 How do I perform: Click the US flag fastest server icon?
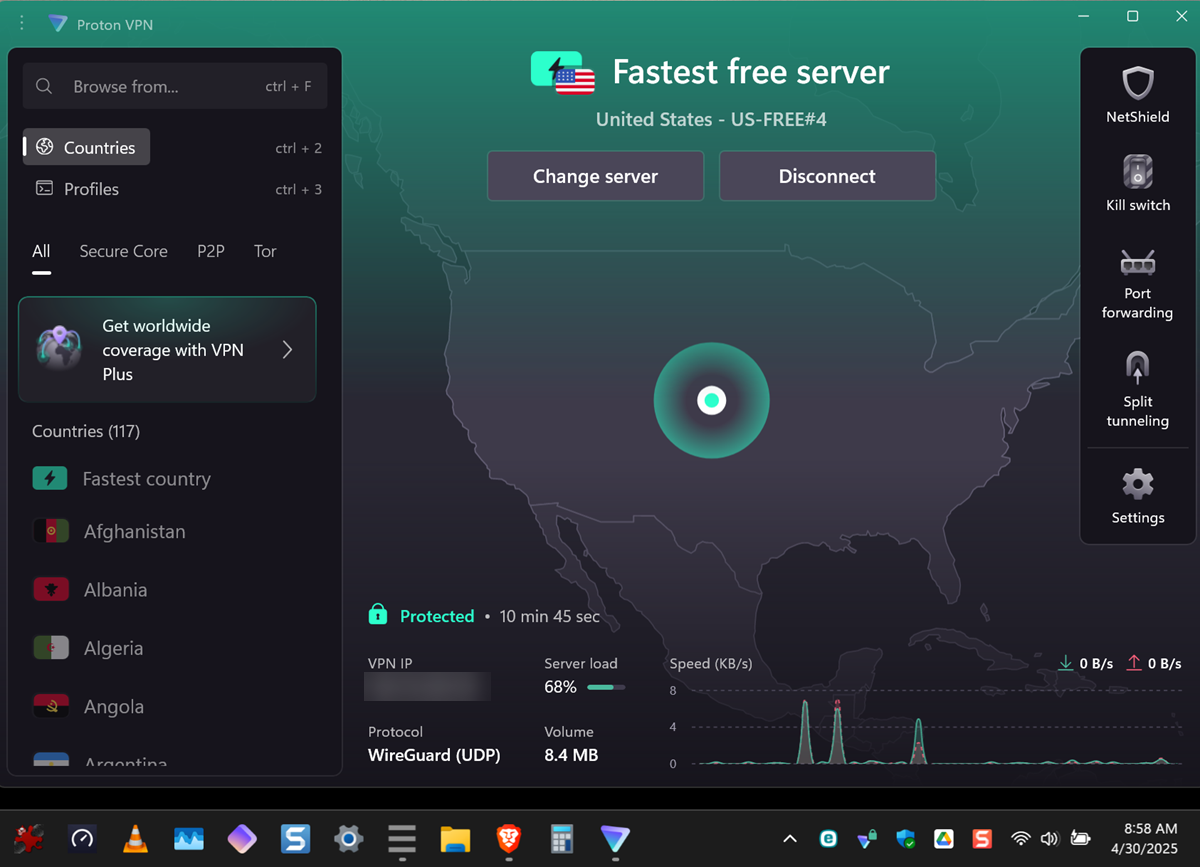[563, 73]
